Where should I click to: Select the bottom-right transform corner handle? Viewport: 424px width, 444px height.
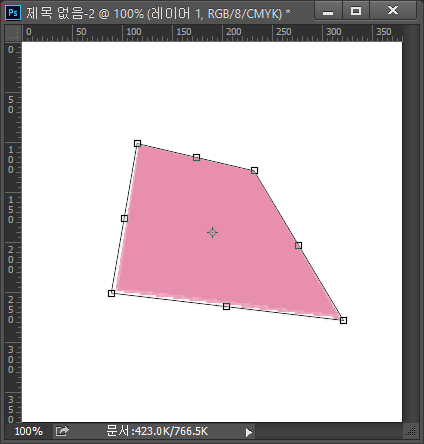344,320
